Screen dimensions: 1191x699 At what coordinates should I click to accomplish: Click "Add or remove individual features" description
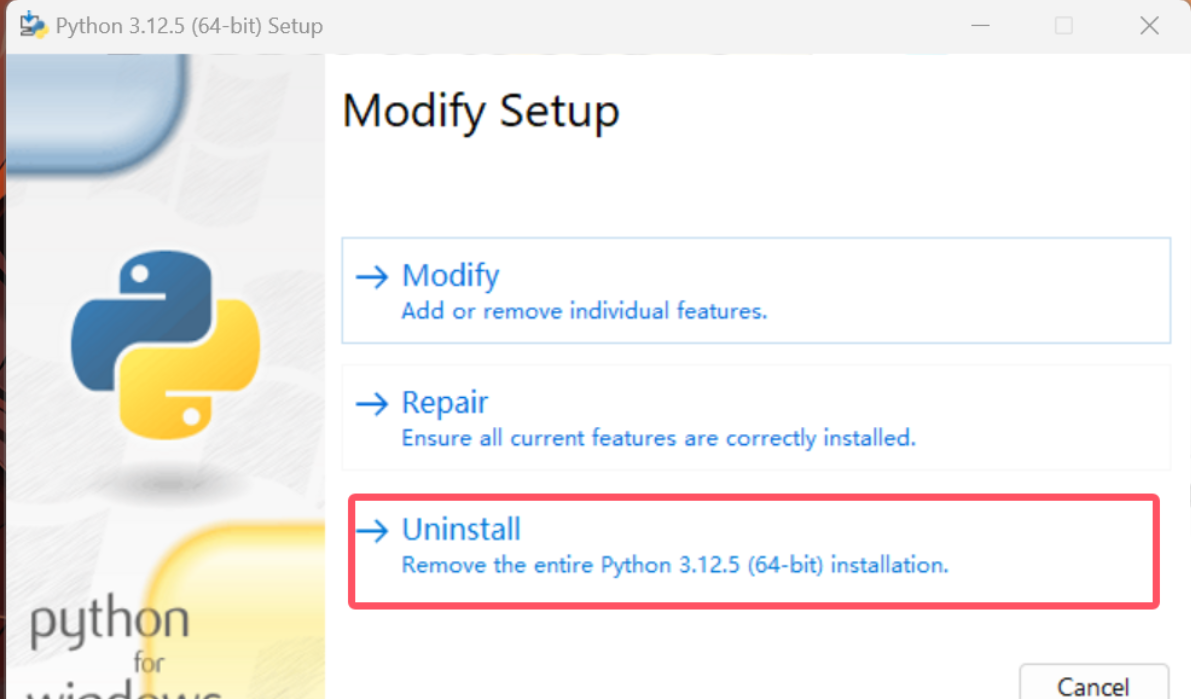pyautogui.click(x=584, y=311)
